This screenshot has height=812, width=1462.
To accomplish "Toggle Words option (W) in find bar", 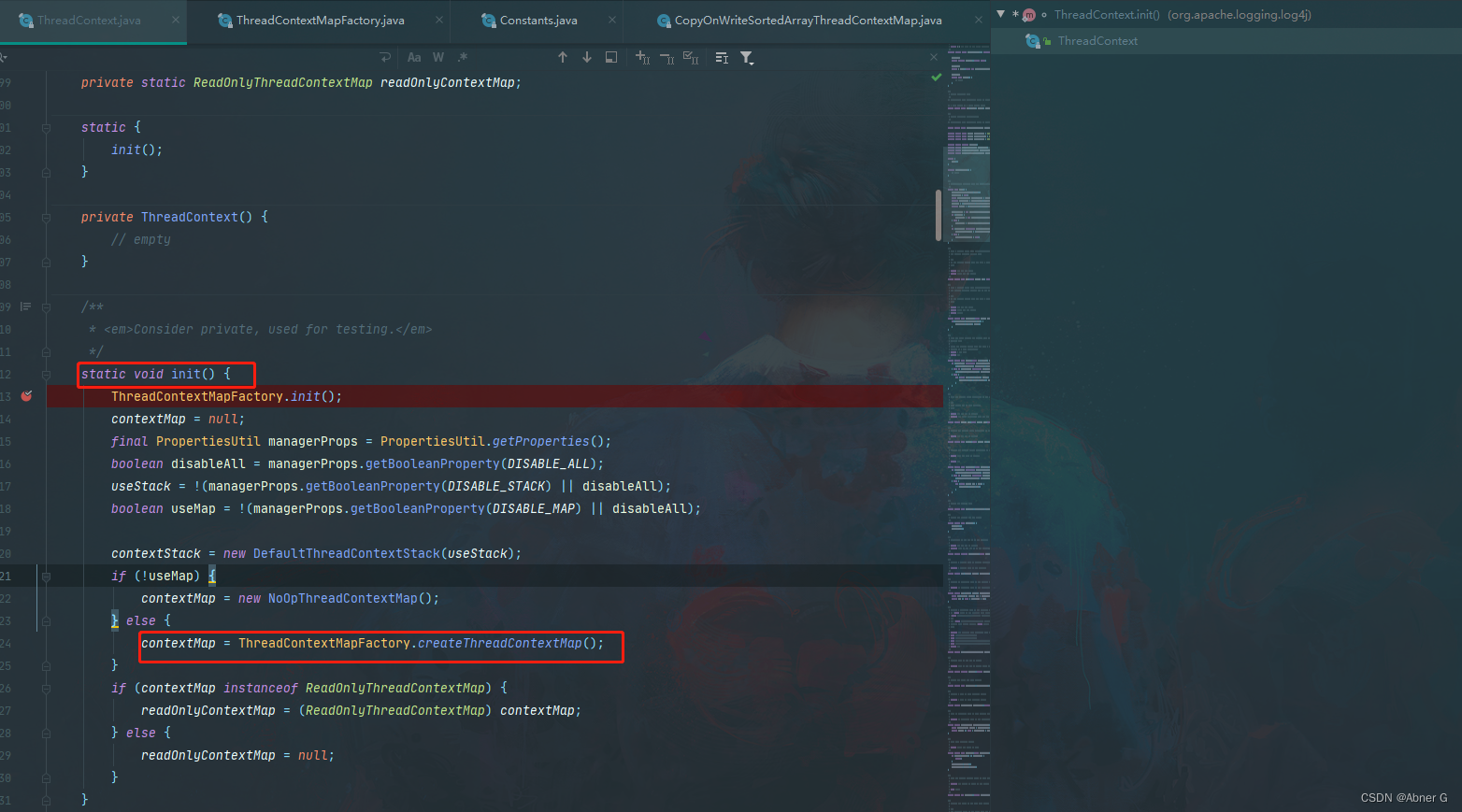I will coord(438,58).
